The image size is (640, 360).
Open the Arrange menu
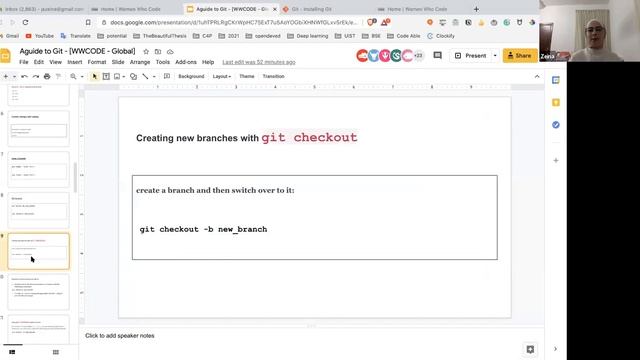(140, 62)
